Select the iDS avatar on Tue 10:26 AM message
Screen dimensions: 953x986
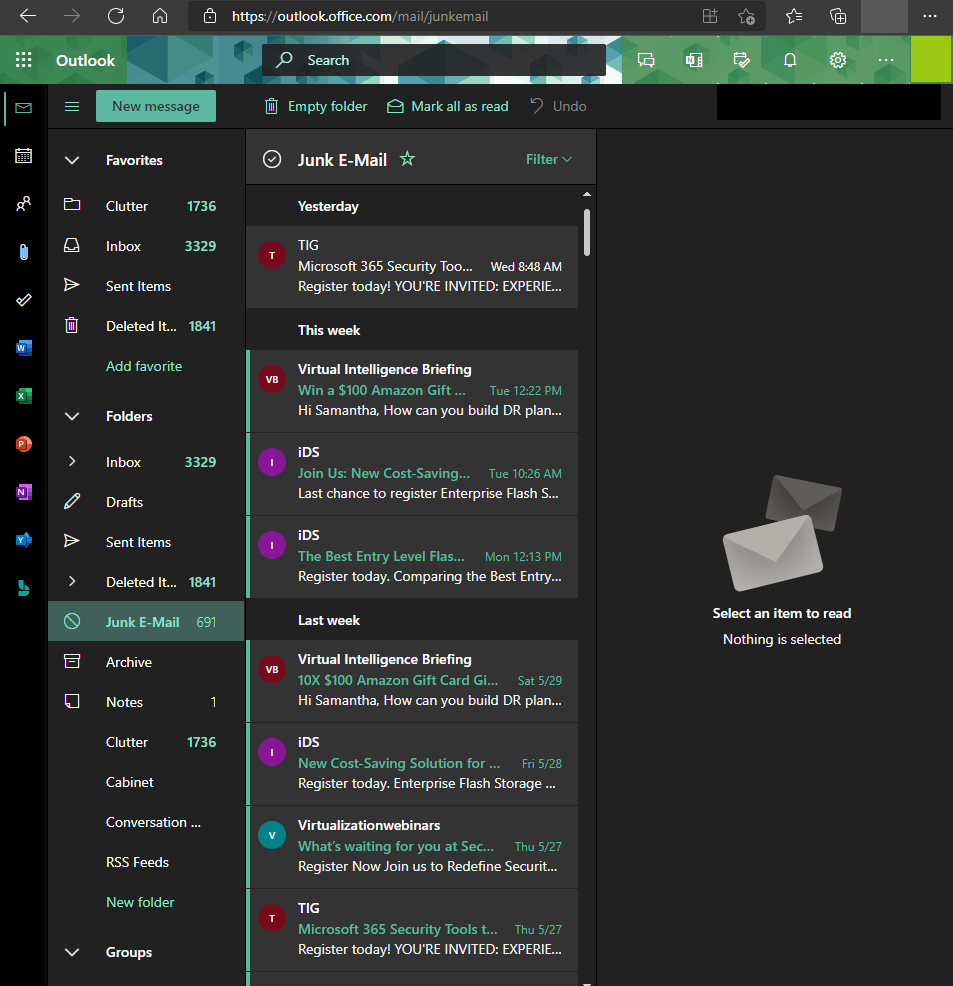pyautogui.click(x=272, y=462)
